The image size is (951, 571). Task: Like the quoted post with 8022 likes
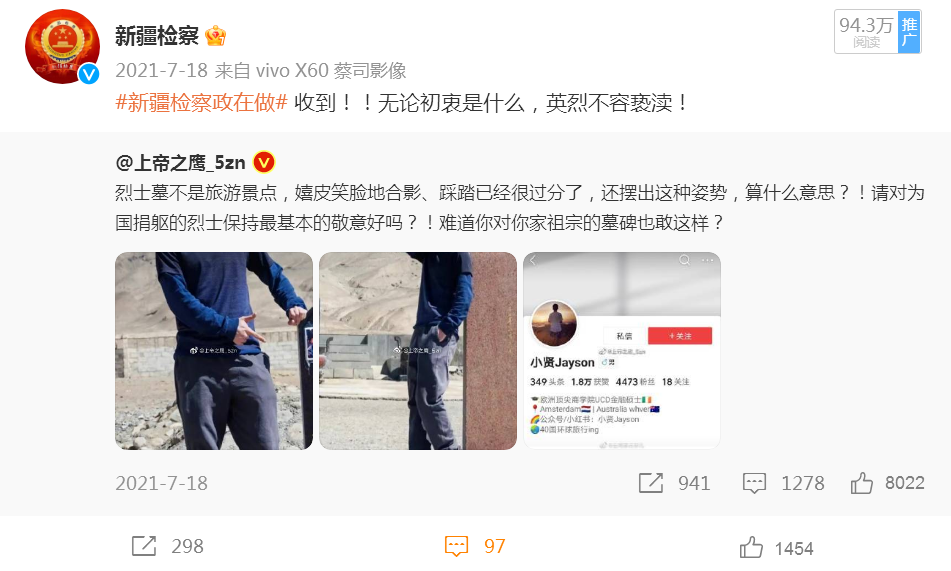coord(861,483)
